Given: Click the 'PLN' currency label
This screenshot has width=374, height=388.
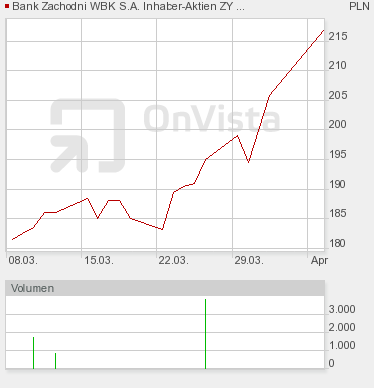Looking at the screenshot, I should [x=359, y=6].
